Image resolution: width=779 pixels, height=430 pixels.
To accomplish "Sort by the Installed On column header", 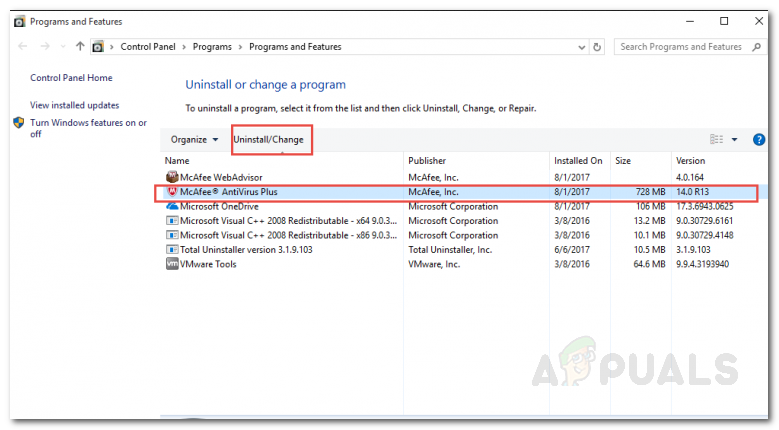I will coord(579,161).
